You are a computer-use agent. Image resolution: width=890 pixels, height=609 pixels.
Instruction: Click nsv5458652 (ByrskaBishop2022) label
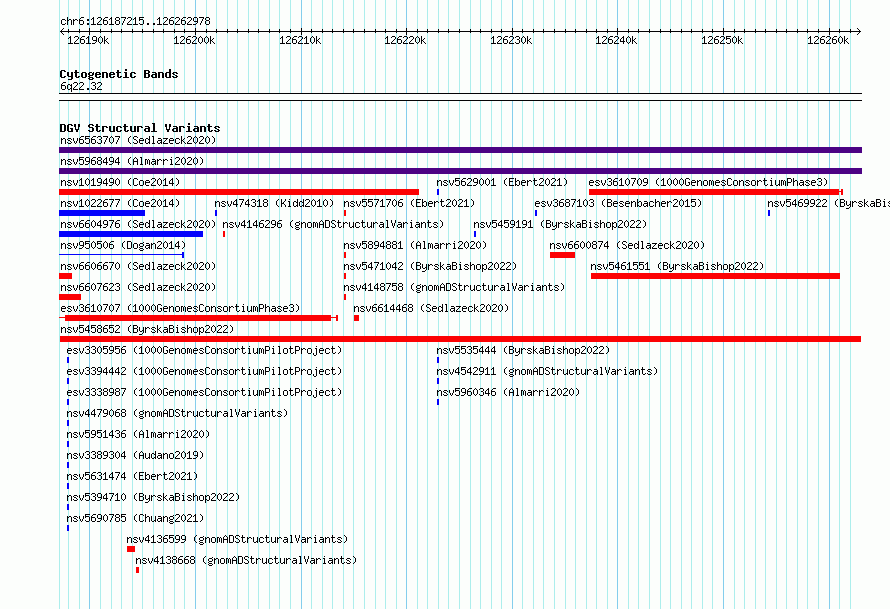pyautogui.click(x=147, y=329)
